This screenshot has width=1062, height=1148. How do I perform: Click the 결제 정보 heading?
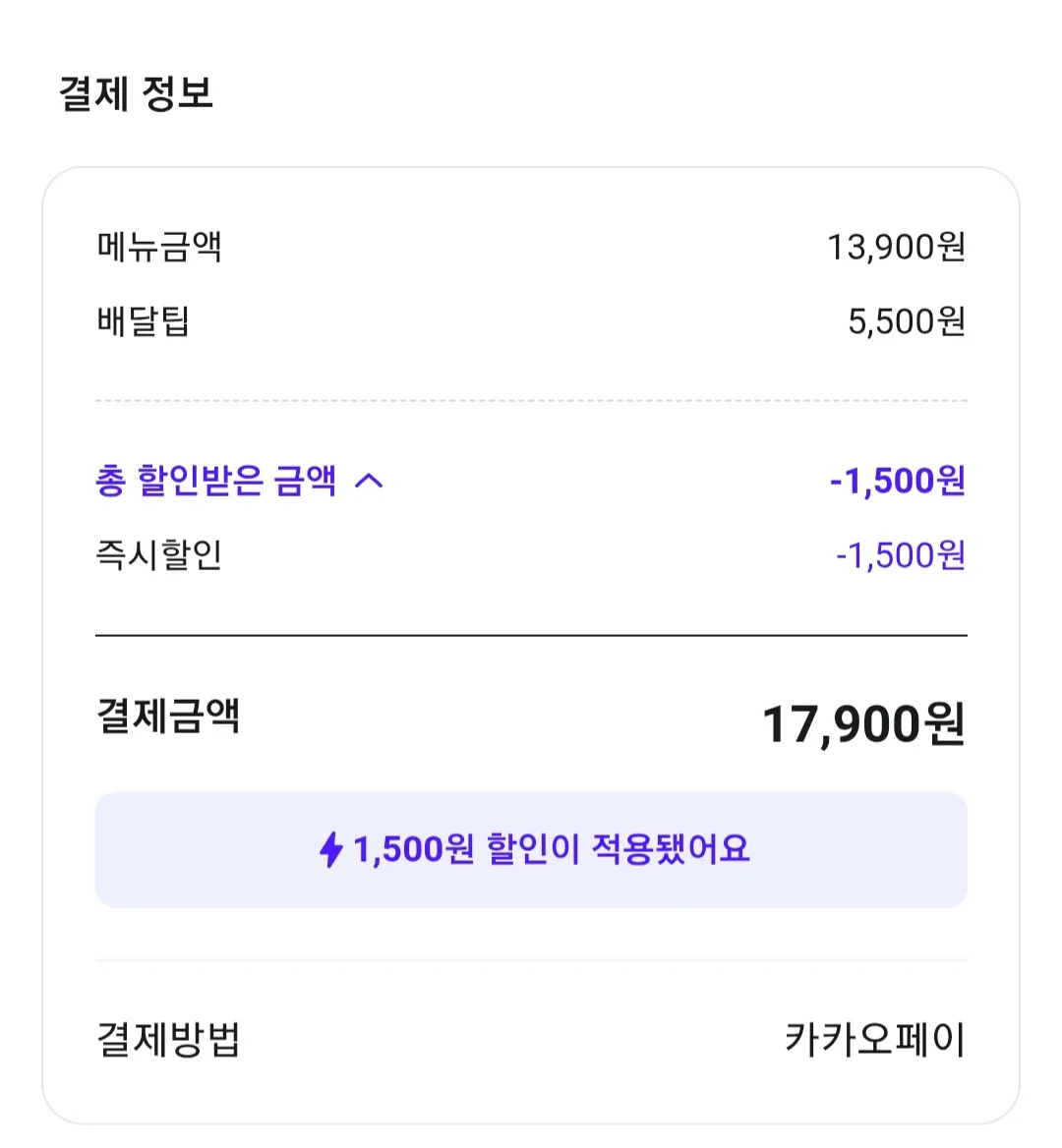(137, 93)
